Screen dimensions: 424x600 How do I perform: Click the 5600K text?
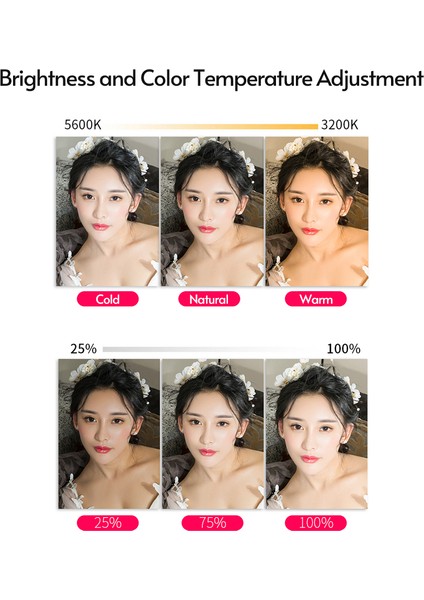click(x=83, y=125)
